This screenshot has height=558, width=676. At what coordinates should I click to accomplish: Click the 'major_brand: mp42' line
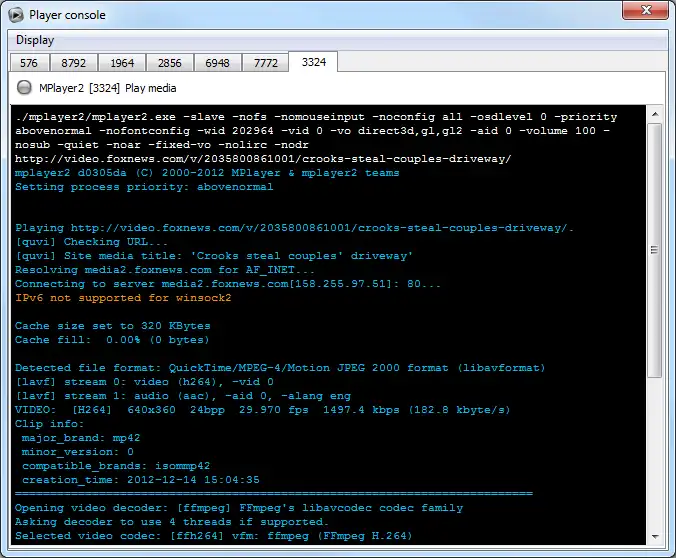click(81, 438)
